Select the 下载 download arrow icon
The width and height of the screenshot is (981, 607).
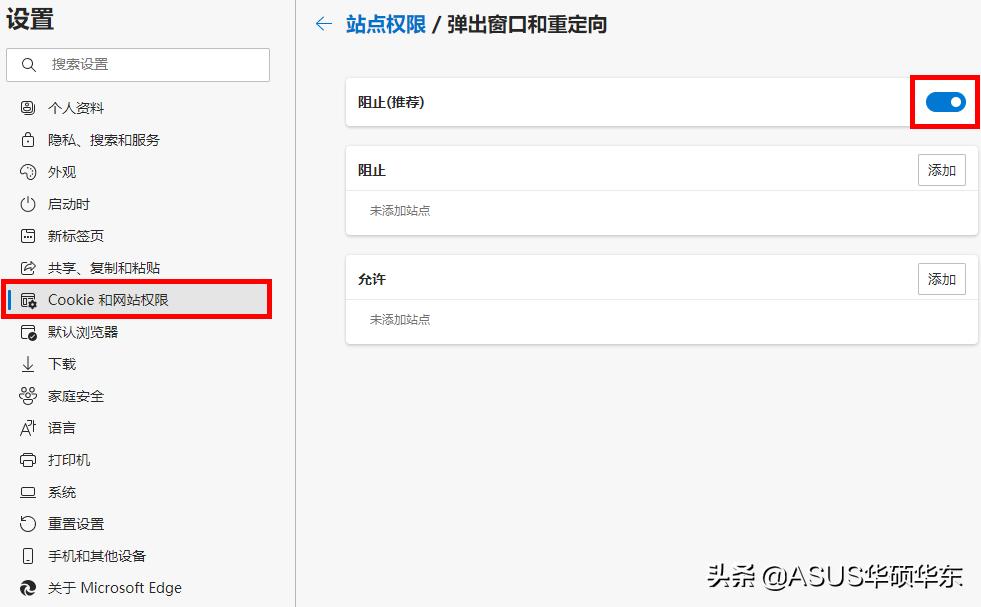(30, 363)
